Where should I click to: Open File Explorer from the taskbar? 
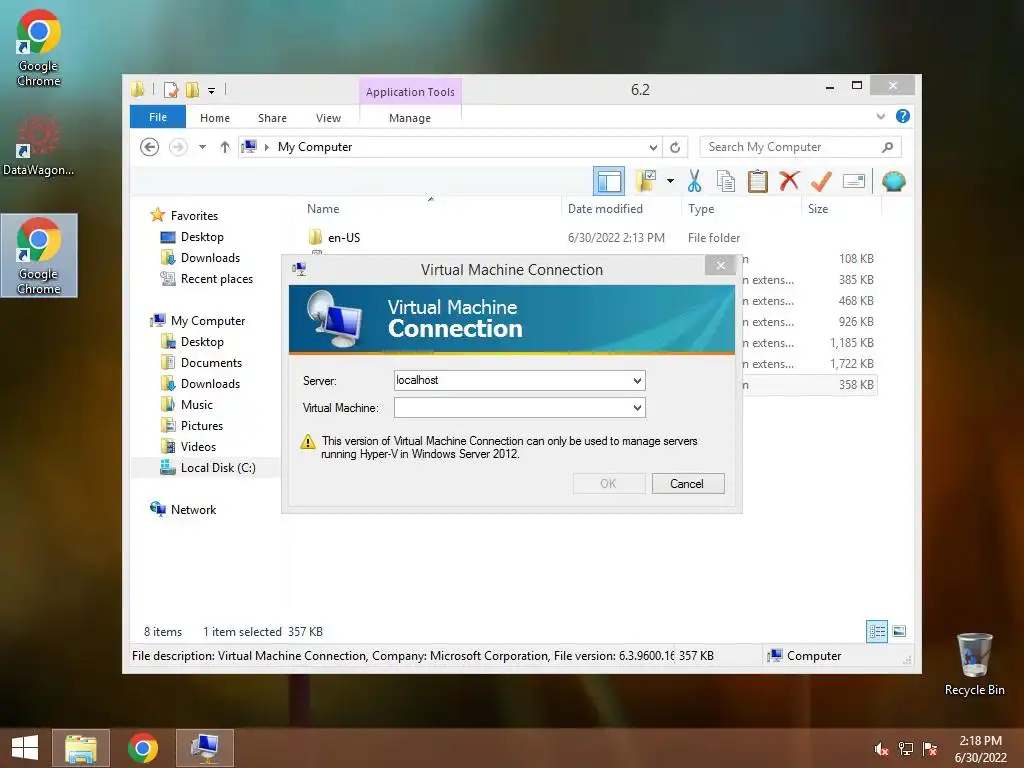pos(80,748)
